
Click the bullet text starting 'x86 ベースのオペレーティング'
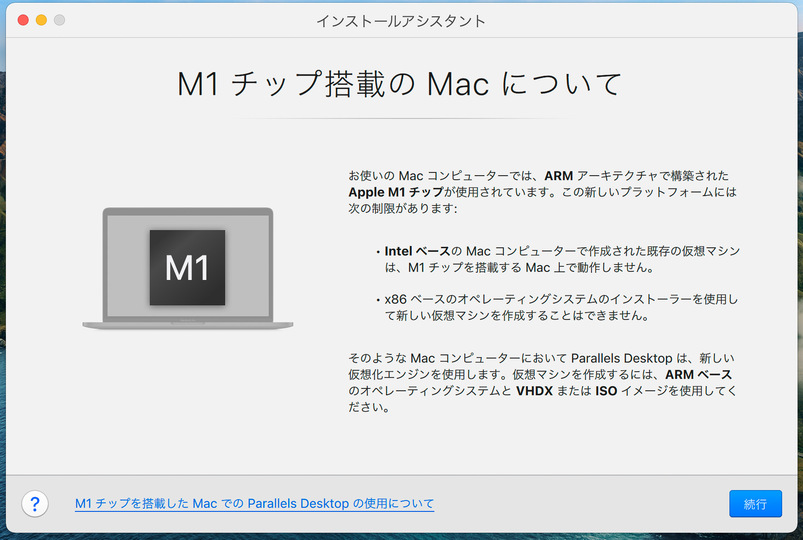pyautogui.click(x=561, y=307)
